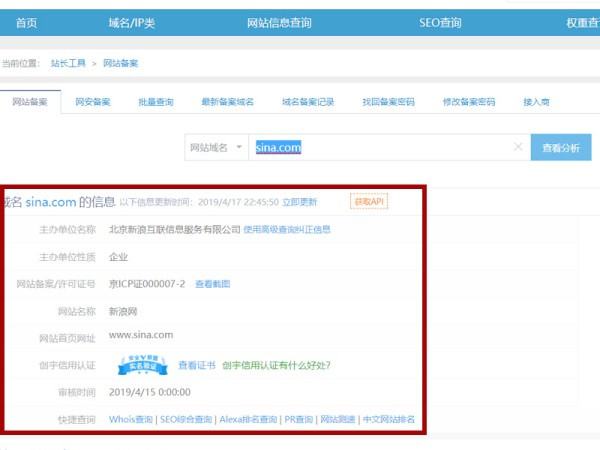Open the 首页 navigation item
Viewport: 600px width, 450px height.
pyautogui.click(x=26, y=23)
